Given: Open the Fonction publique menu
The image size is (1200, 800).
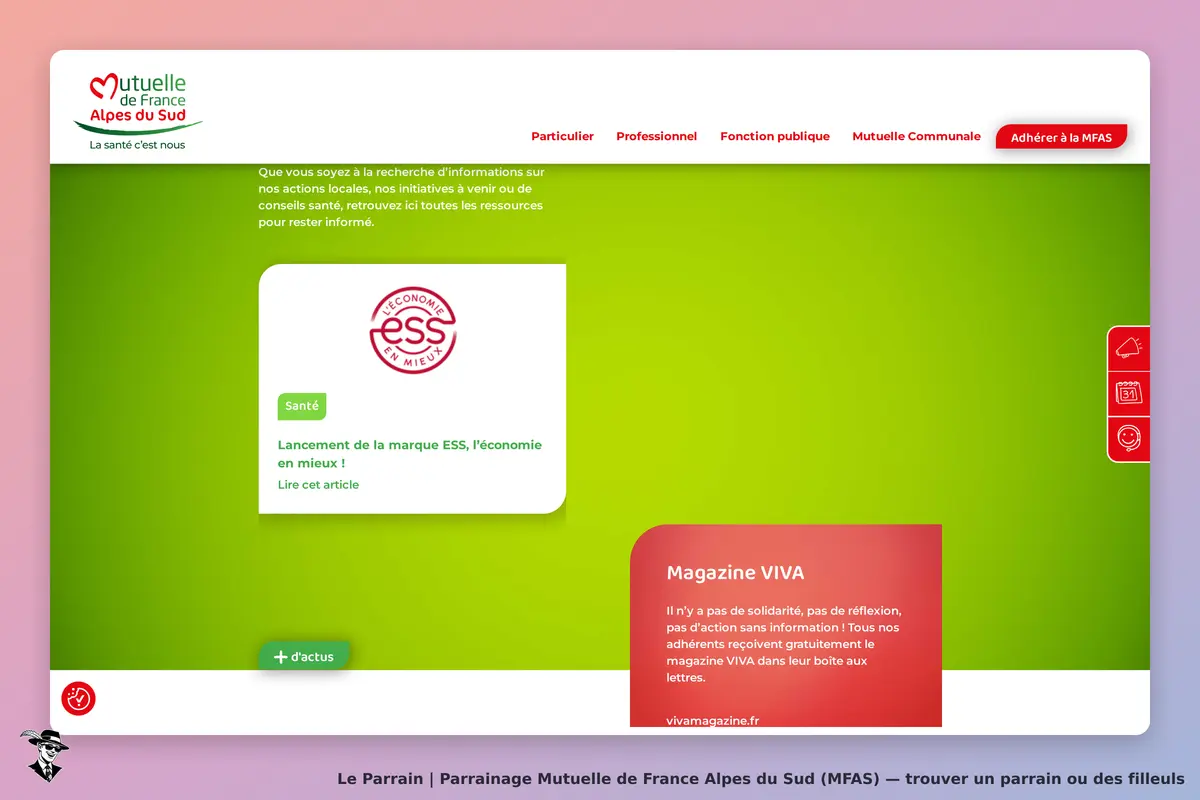Looking at the screenshot, I should point(775,136).
